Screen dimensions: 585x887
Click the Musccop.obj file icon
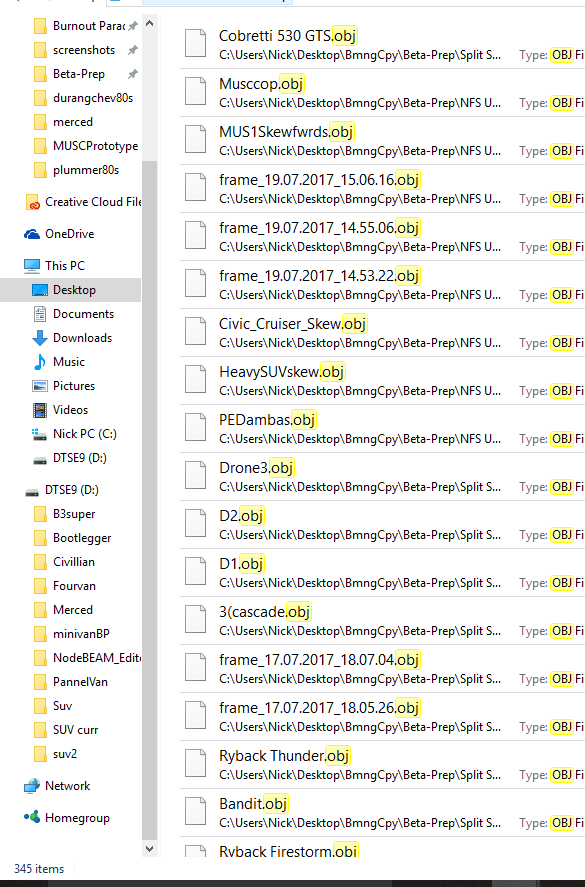pos(196,91)
